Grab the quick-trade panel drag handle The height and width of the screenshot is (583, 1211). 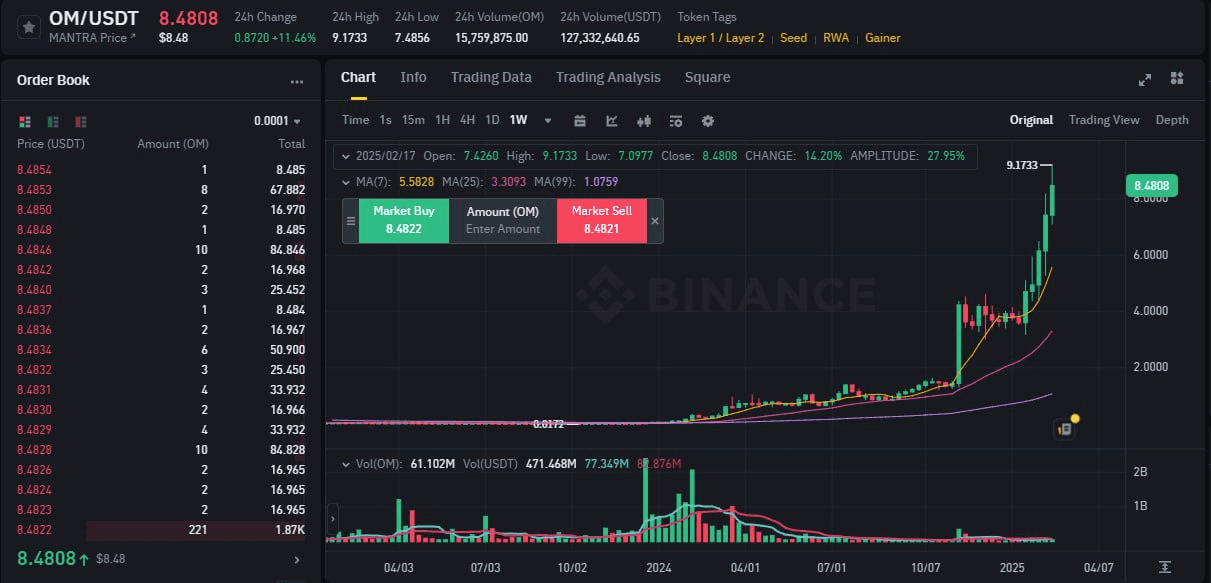(351, 221)
